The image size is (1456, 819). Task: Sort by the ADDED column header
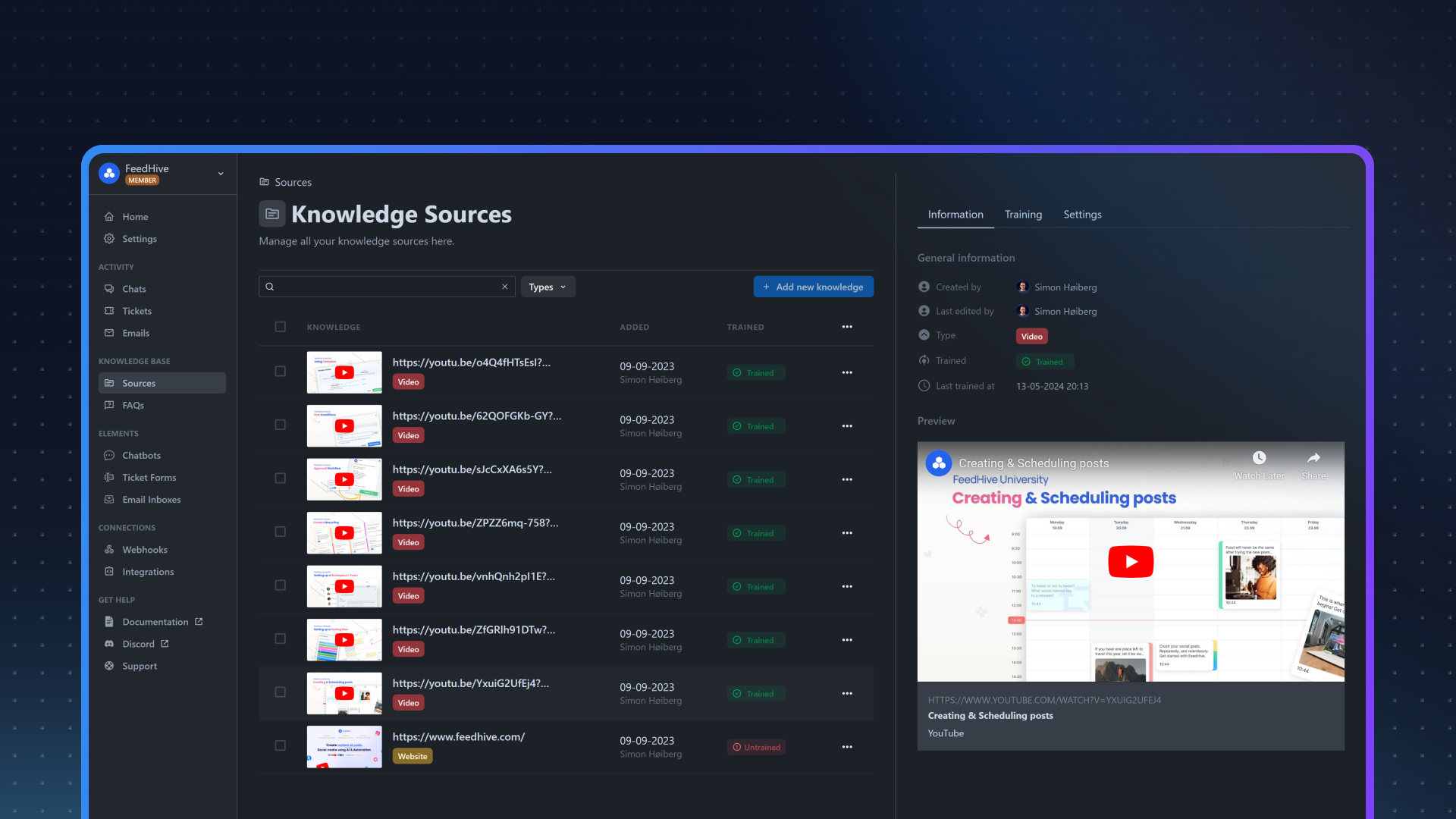pyautogui.click(x=635, y=327)
